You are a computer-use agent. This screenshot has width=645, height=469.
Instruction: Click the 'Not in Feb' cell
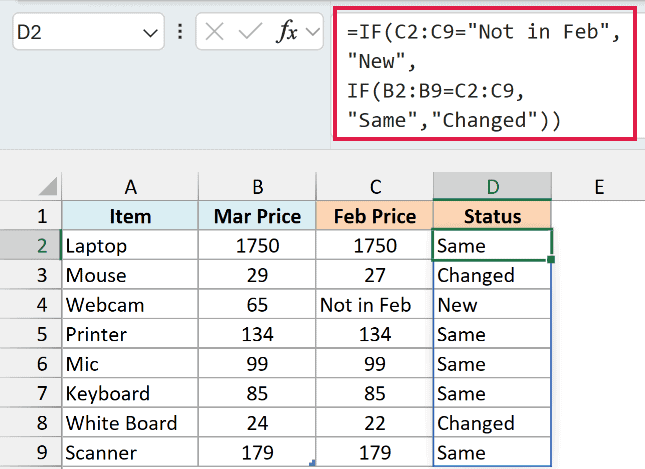[x=375, y=304]
